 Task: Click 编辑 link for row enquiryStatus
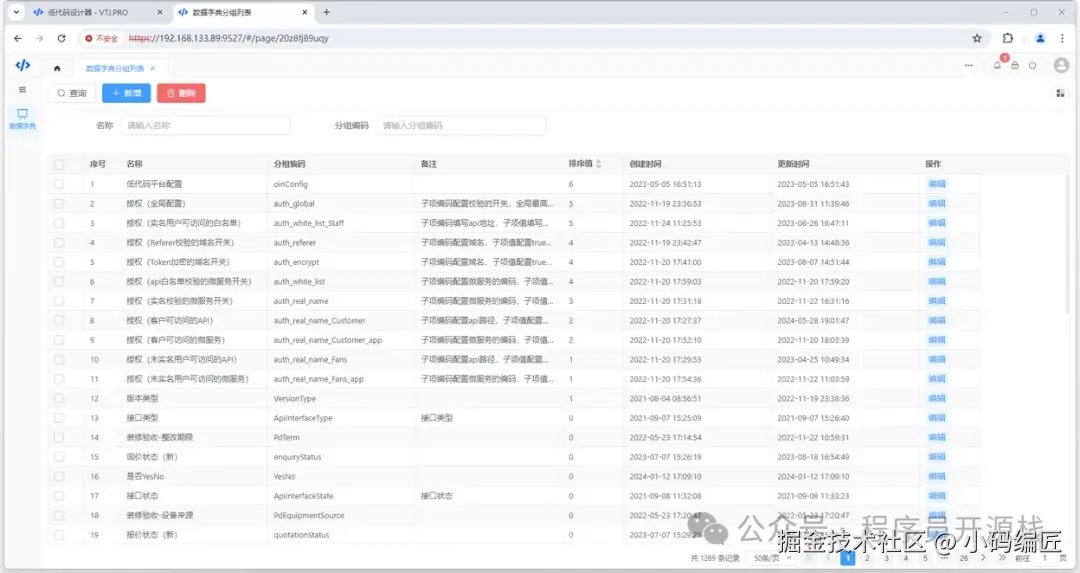tap(937, 457)
